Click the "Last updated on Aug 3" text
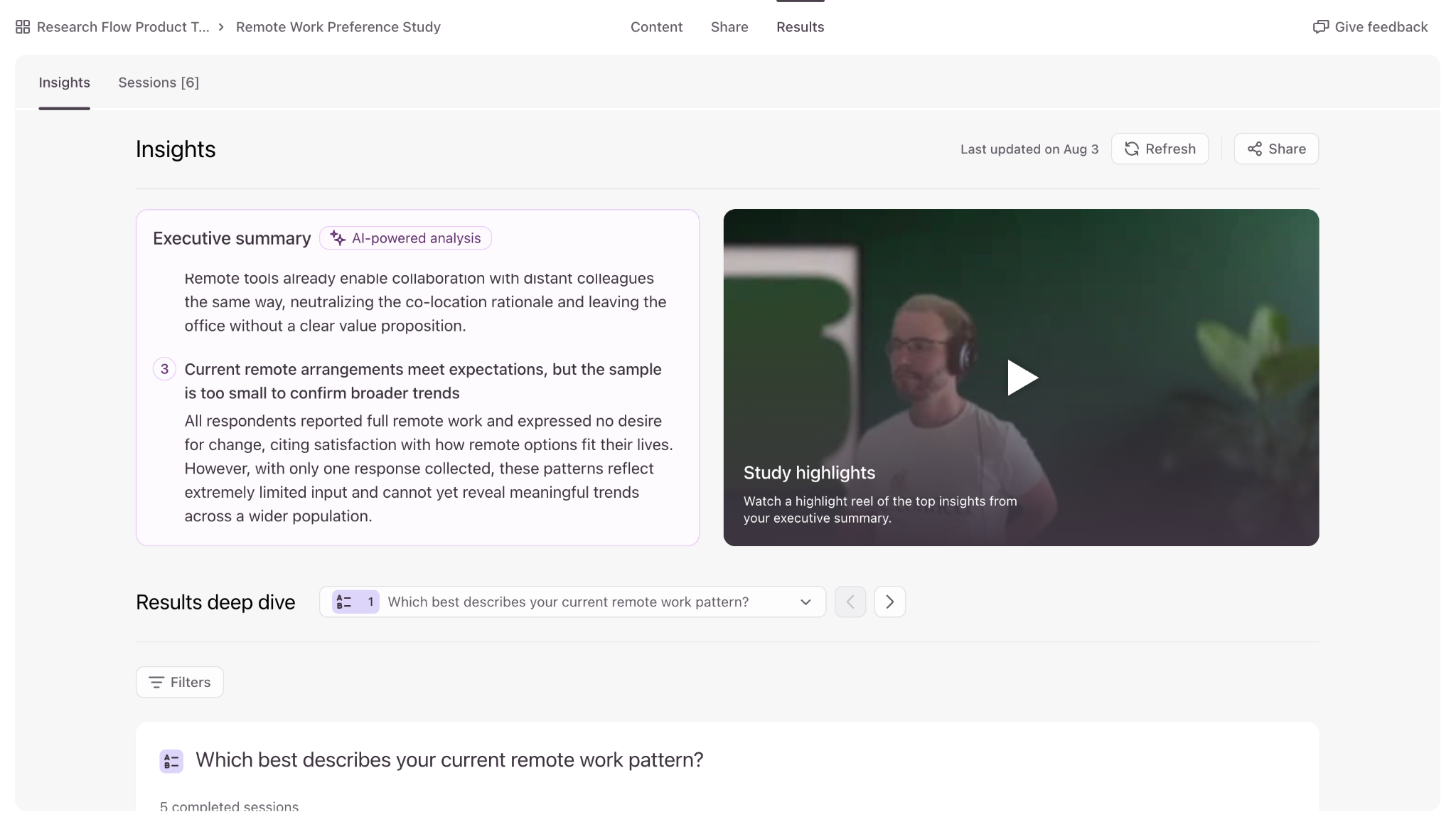 1029,149
